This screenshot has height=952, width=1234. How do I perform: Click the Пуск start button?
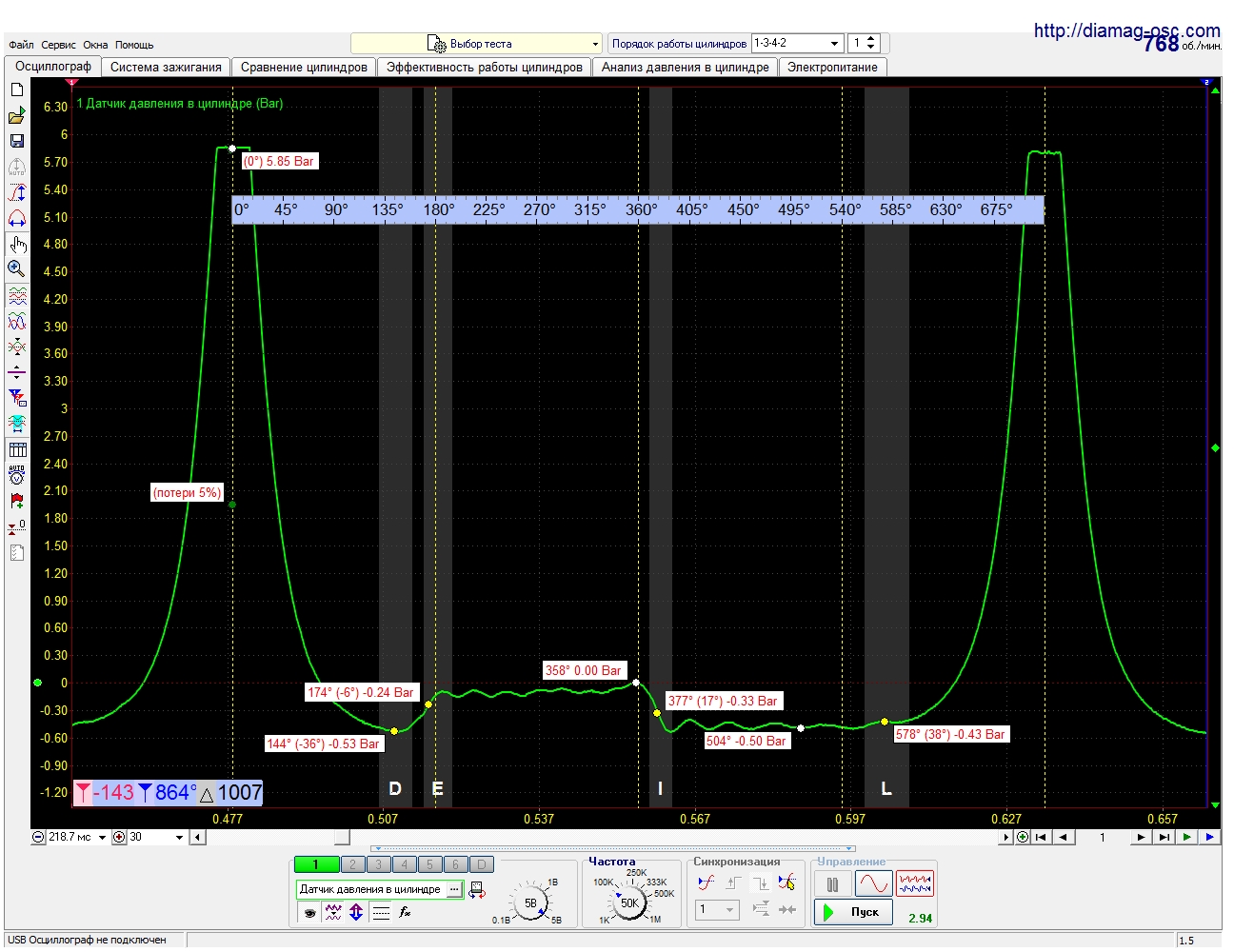[853, 912]
